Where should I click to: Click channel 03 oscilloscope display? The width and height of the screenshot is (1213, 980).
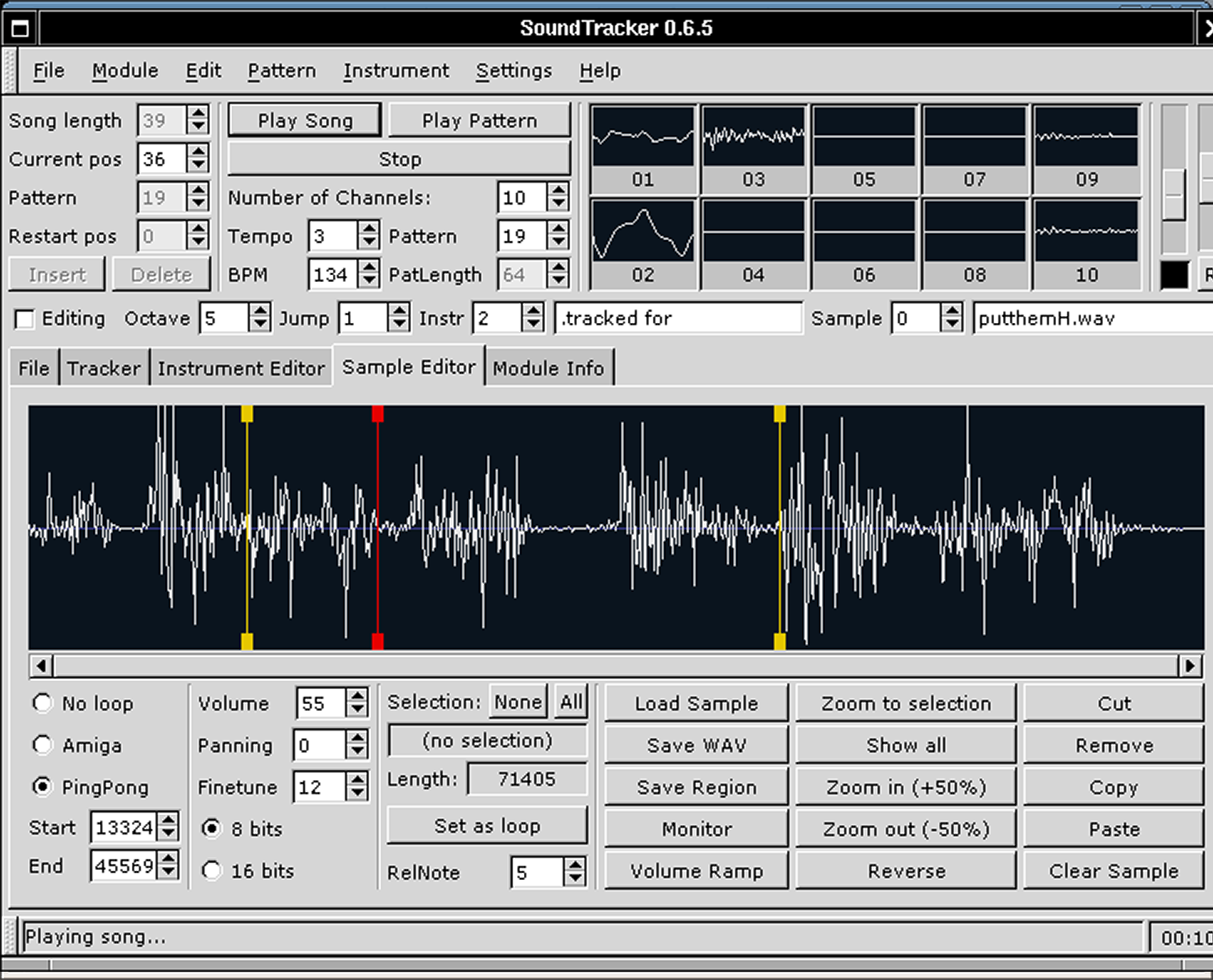753,136
